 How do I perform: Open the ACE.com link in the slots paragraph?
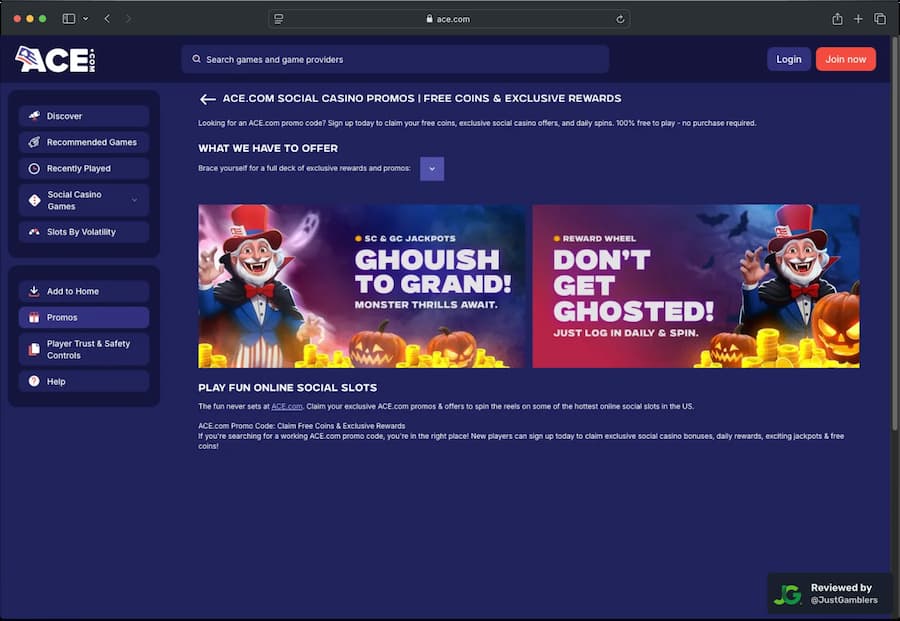pyautogui.click(x=287, y=406)
